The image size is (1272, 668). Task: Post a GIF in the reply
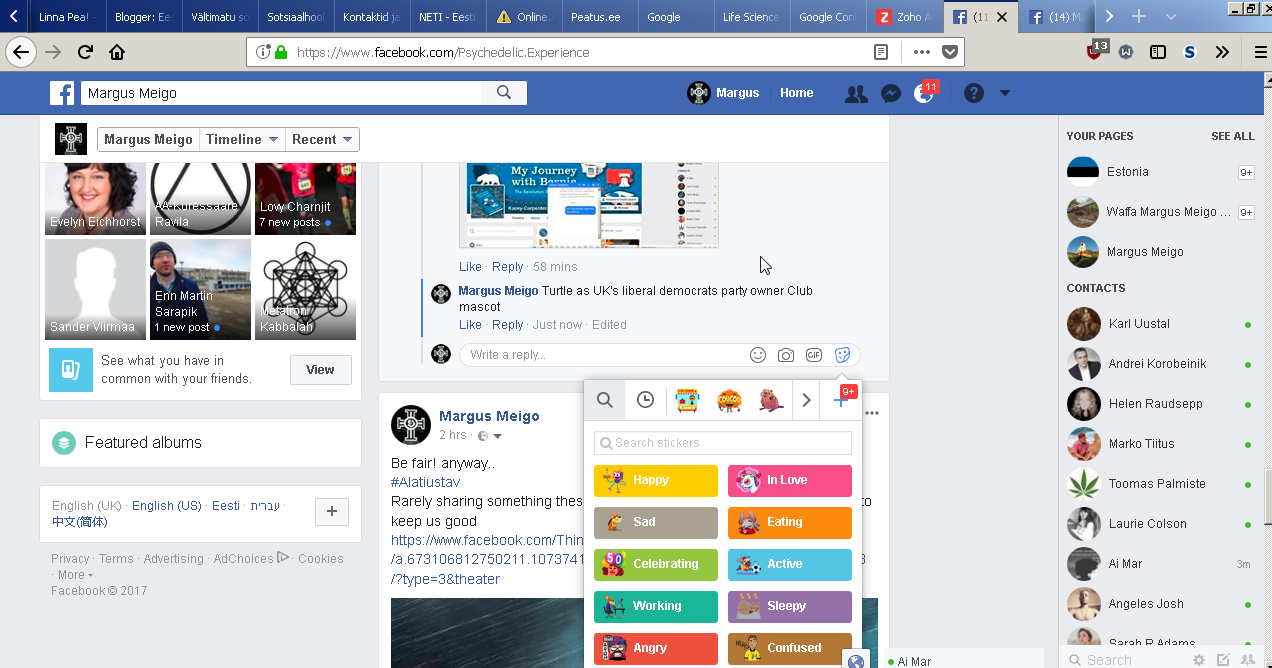[x=814, y=355]
